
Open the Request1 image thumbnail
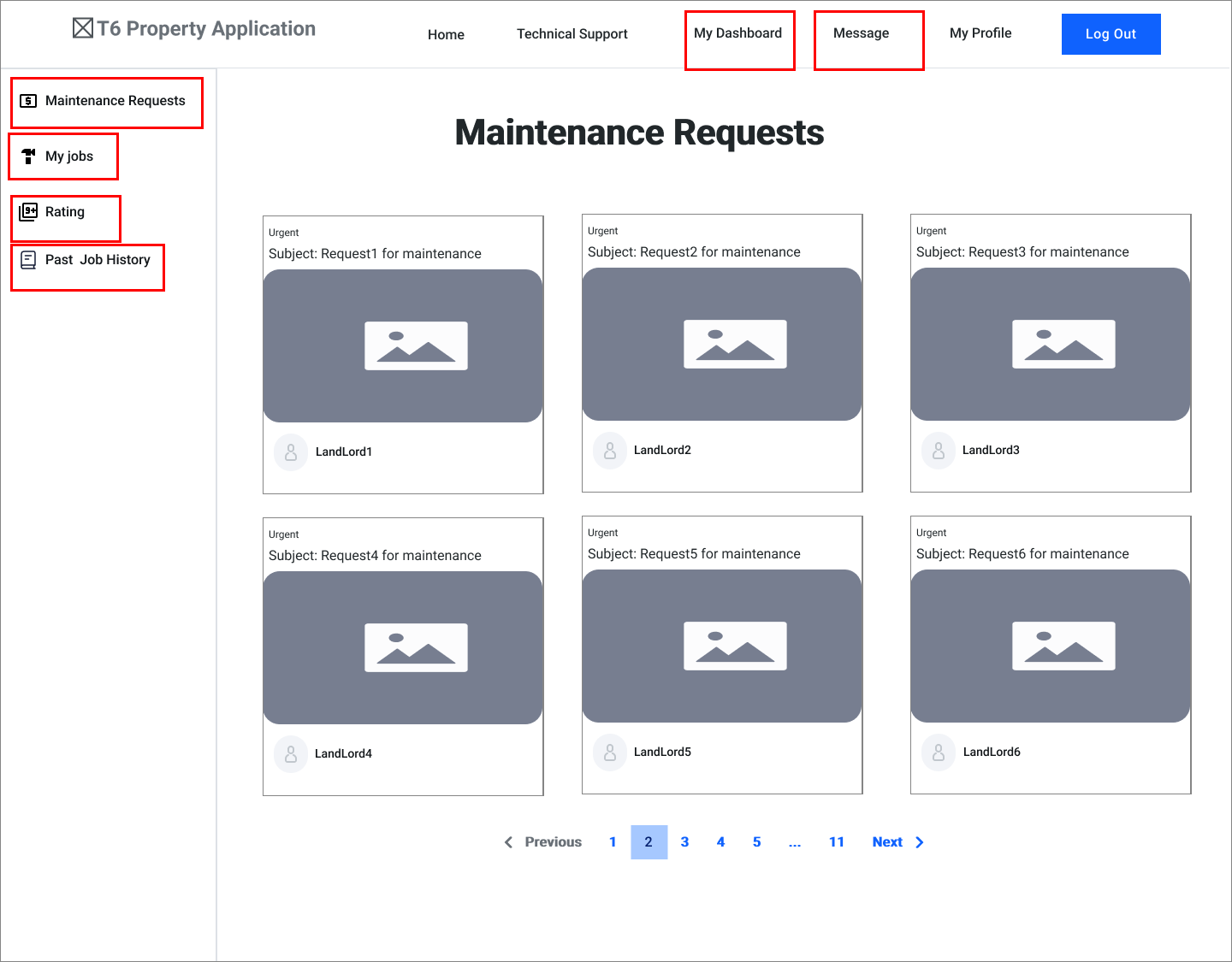[x=403, y=346]
